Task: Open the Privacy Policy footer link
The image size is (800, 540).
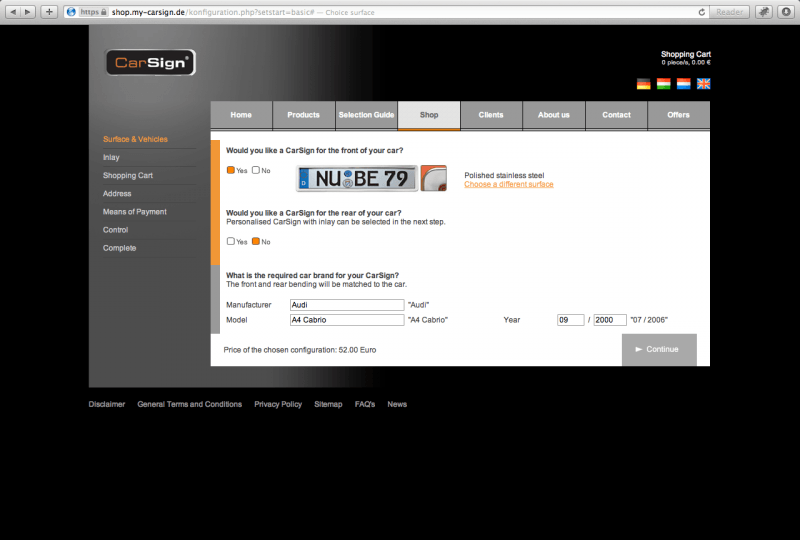Action: [x=278, y=404]
